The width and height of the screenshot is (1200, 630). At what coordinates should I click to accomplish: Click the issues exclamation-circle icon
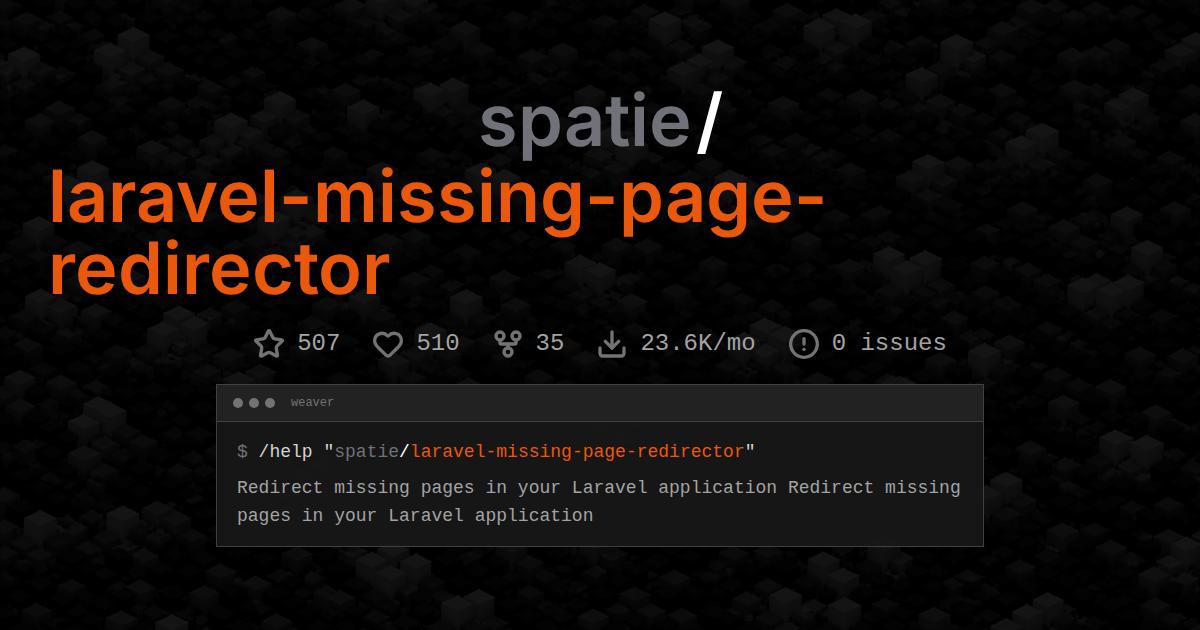tap(804, 344)
